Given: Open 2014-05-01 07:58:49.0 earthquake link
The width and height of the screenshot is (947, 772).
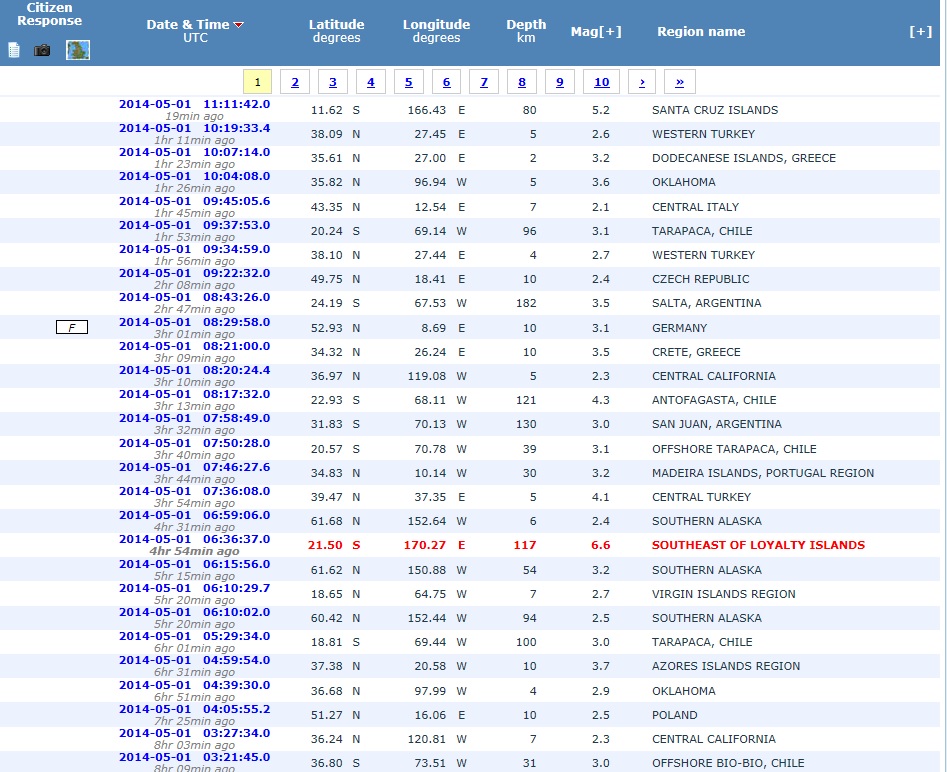Looking at the screenshot, I should click(x=194, y=418).
